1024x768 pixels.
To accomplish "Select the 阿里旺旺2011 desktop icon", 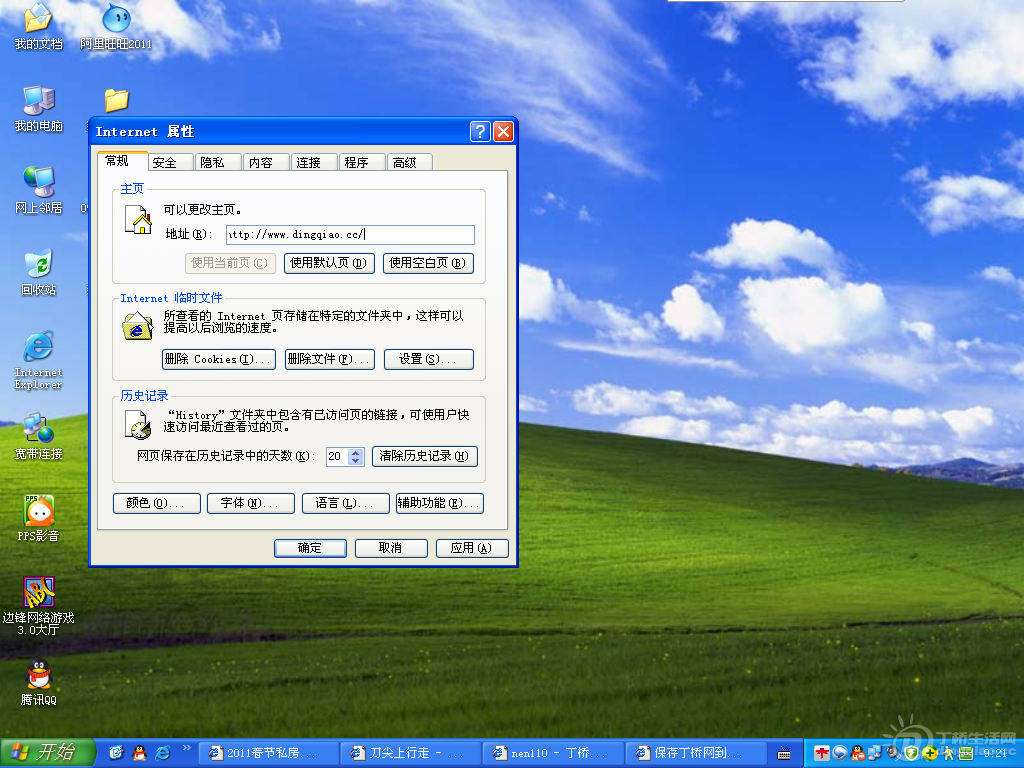I will 116,19.
